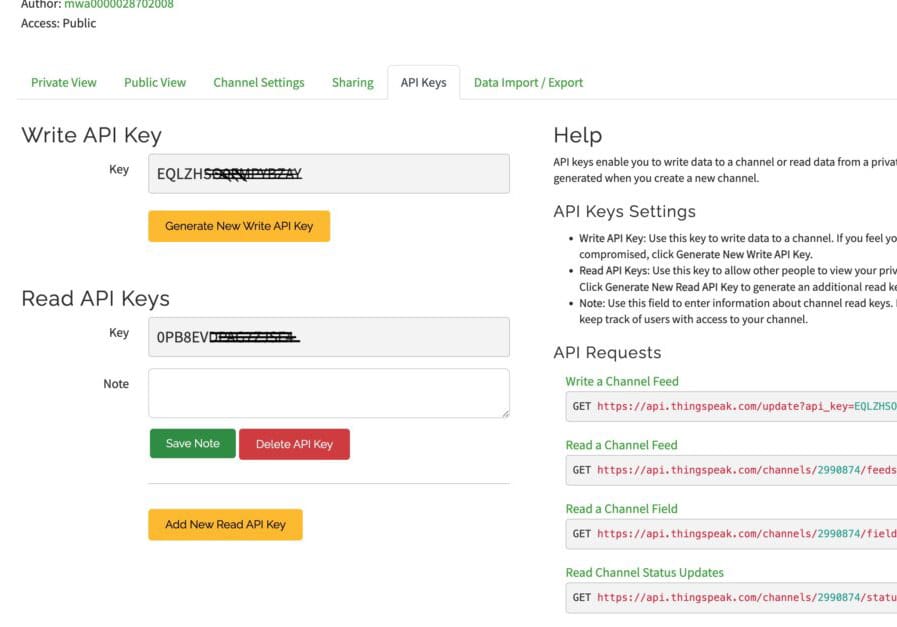Add a new Read API Key
This screenshot has height=627, width=897.
(x=225, y=524)
